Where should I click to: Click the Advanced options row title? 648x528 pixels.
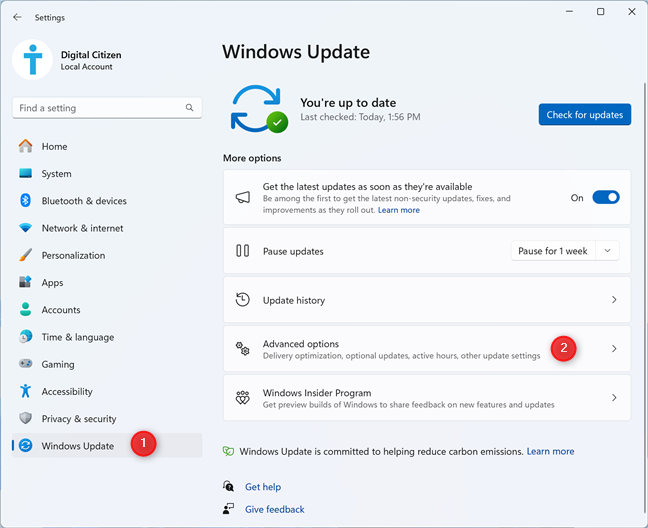(x=301, y=344)
